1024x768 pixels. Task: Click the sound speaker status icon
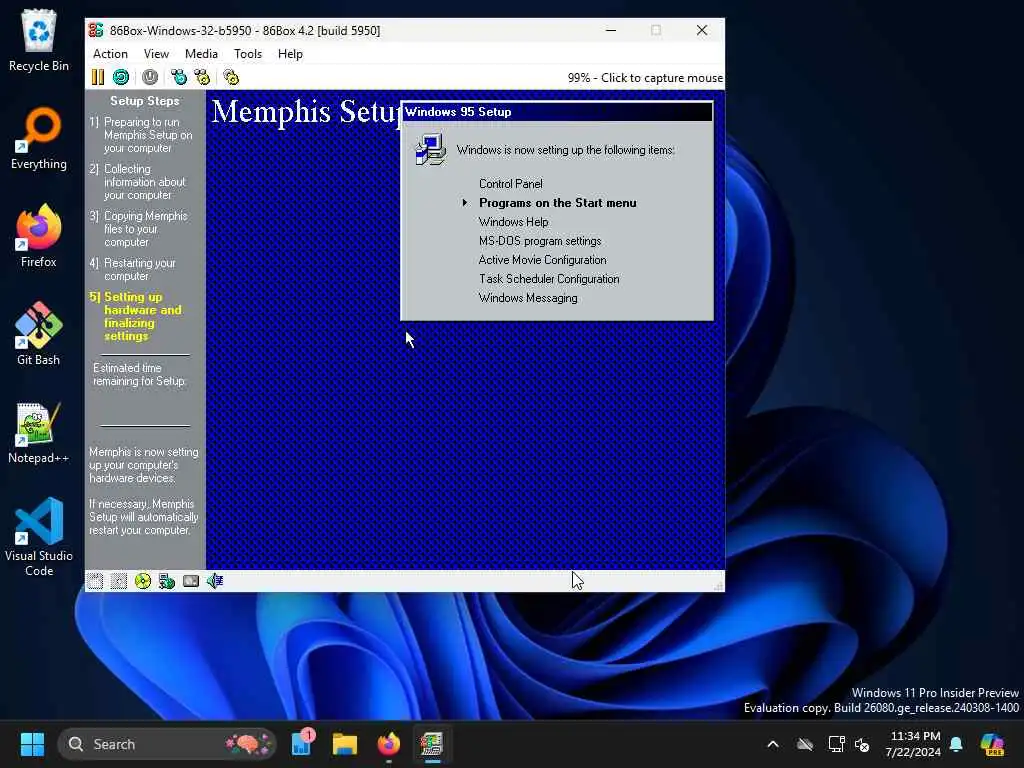coord(215,581)
